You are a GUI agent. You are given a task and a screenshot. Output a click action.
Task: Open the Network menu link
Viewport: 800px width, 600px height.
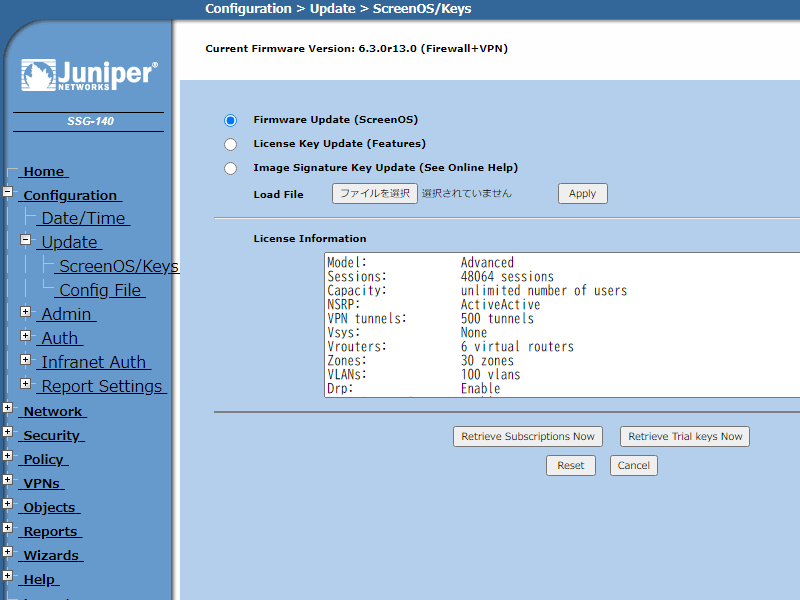pos(53,411)
